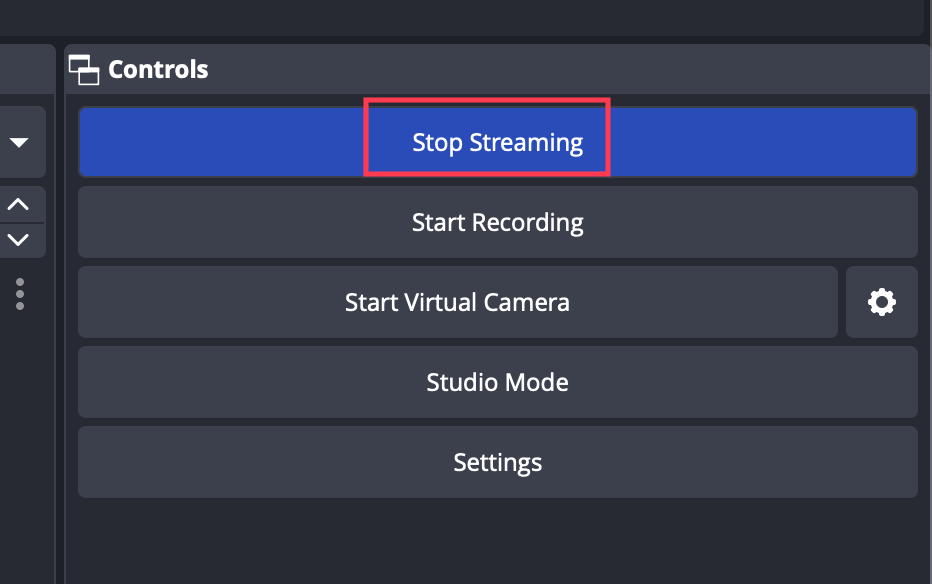The width and height of the screenshot is (932, 584).
Task: Click the gear beside Start Virtual Camera
Action: 881,302
